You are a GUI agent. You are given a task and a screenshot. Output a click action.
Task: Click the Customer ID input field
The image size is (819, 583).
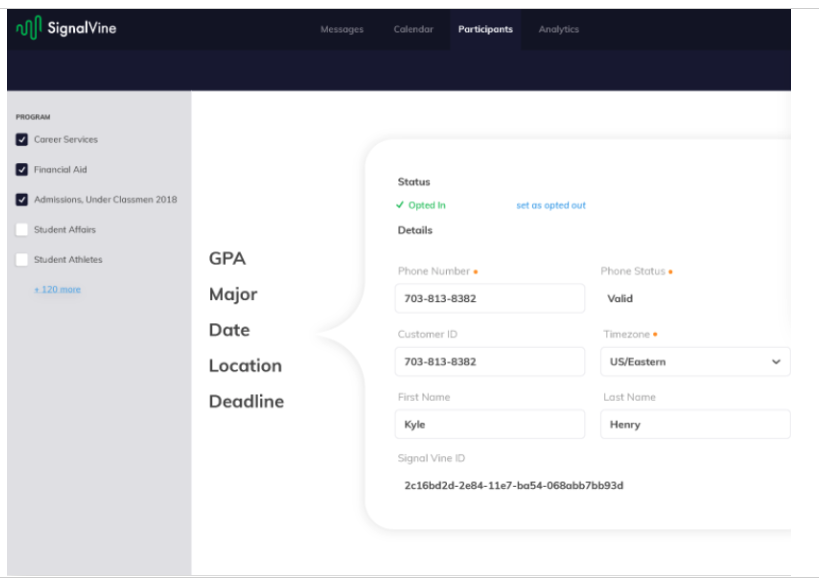coord(490,361)
